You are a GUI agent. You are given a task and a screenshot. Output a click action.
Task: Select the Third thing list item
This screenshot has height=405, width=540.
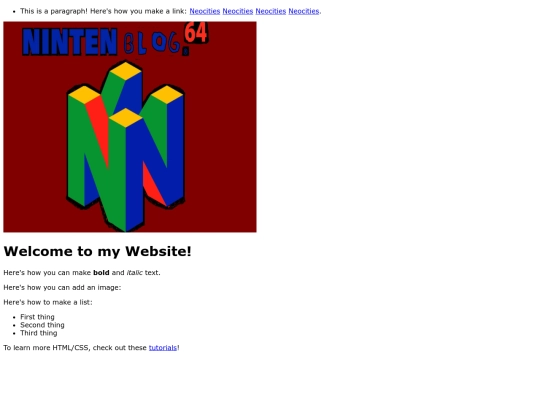coord(39,333)
